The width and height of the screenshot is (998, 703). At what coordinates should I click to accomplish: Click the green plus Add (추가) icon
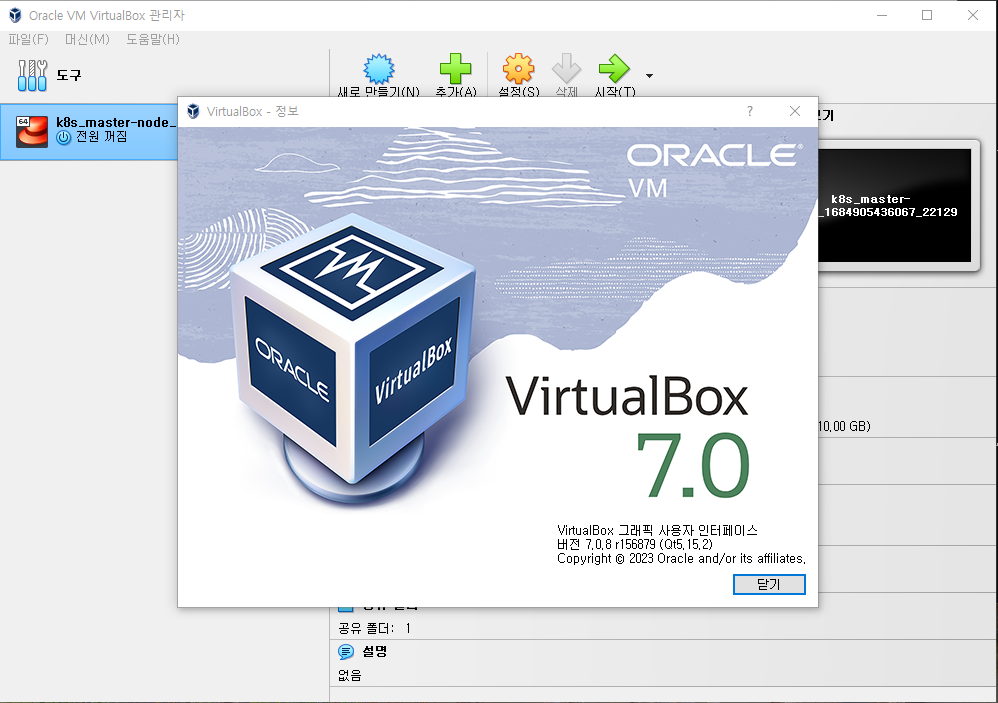pyautogui.click(x=456, y=69)
